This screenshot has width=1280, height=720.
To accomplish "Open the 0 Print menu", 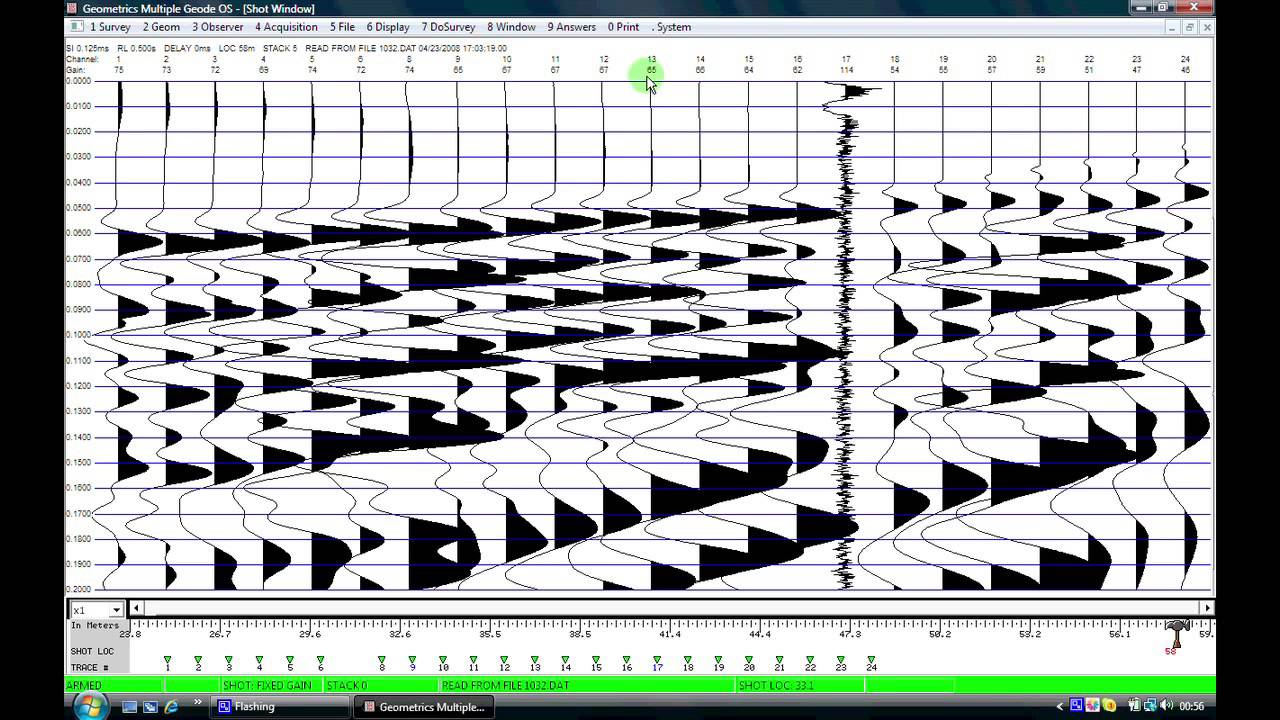I will (623, 27).
